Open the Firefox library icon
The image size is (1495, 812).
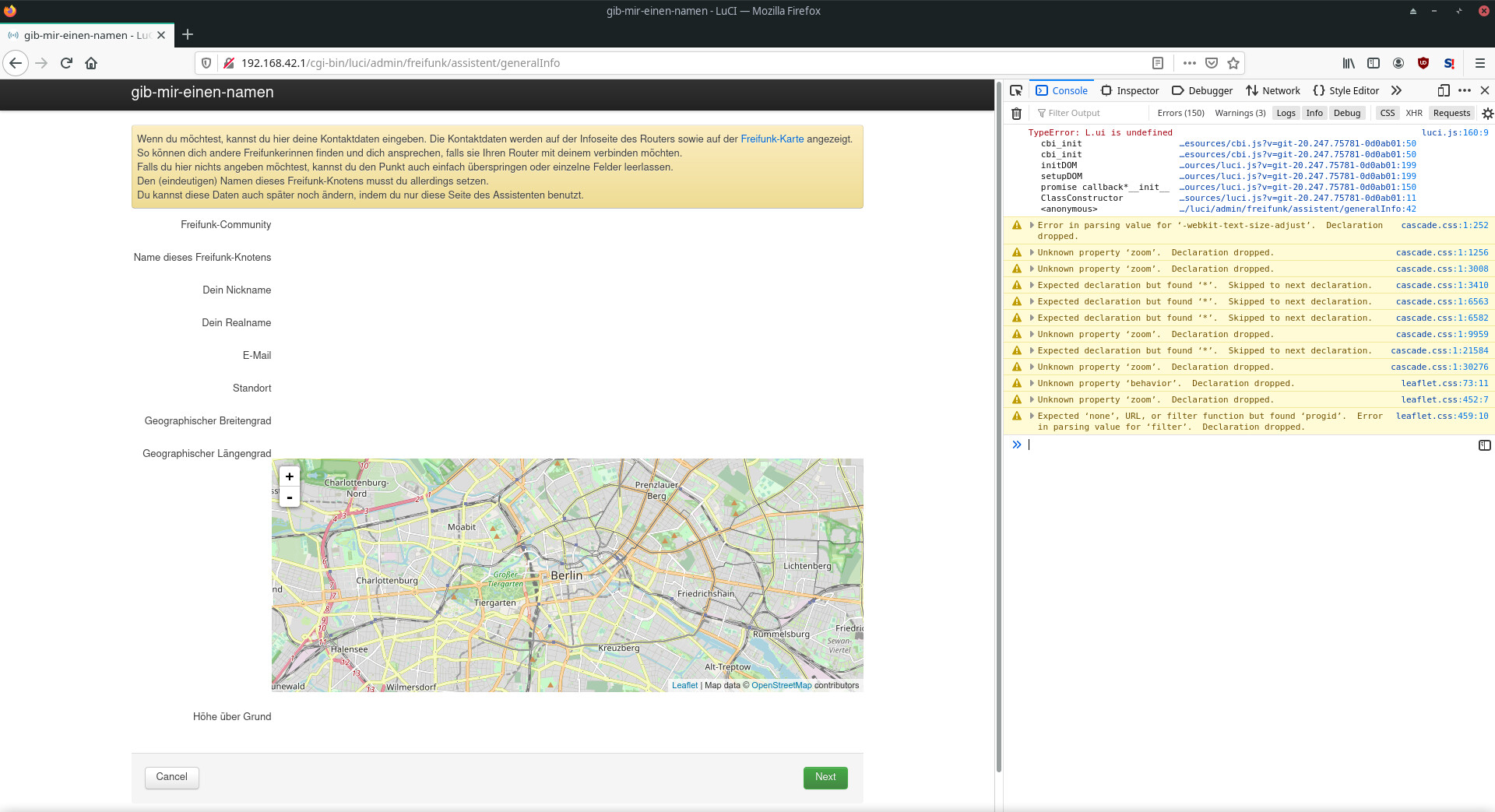click(x=1348, y=63)
